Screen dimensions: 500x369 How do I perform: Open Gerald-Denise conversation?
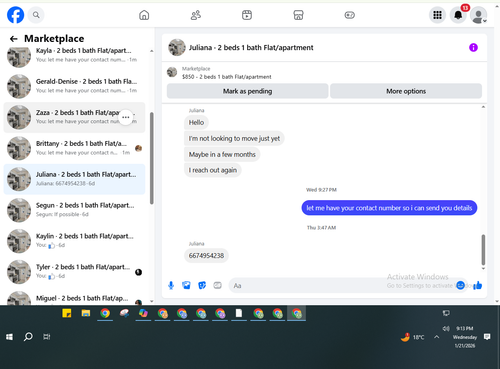click(74, 86)
